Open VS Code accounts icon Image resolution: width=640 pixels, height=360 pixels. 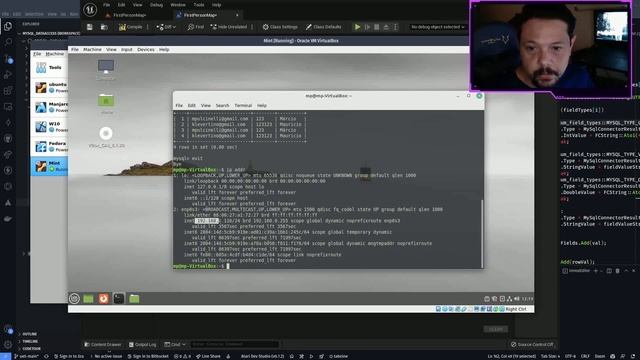[x=8, y=330]
